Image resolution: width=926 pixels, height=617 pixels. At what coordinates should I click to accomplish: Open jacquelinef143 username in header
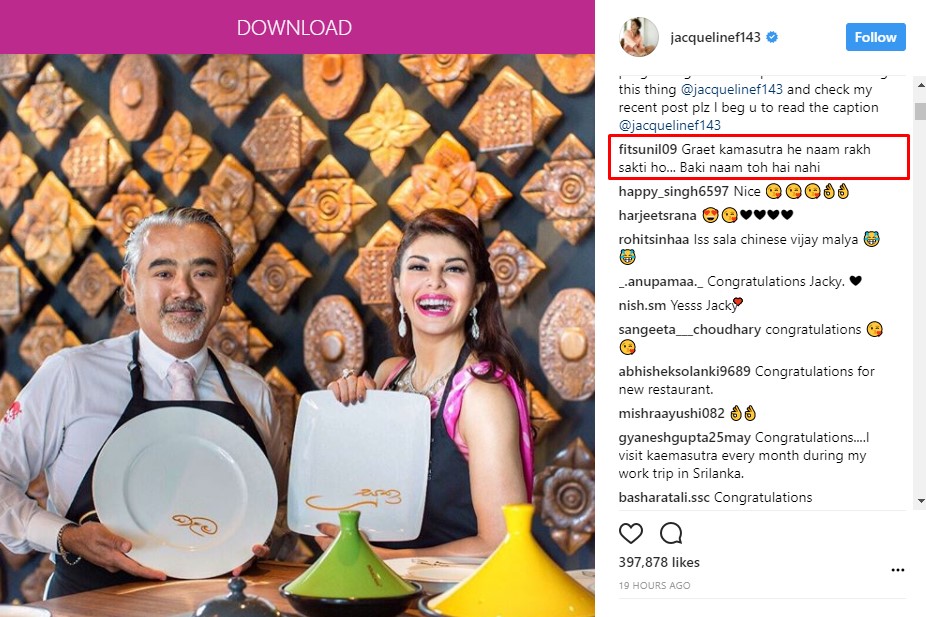pos(715,37)
